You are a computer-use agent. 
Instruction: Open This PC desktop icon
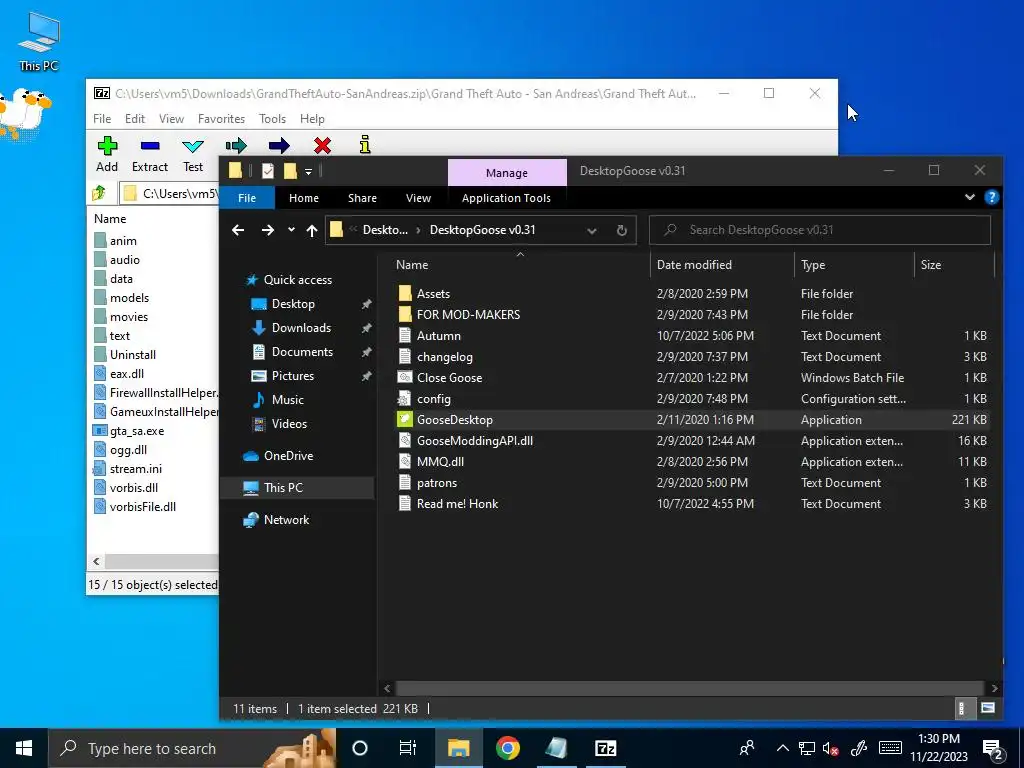point(39,41)
